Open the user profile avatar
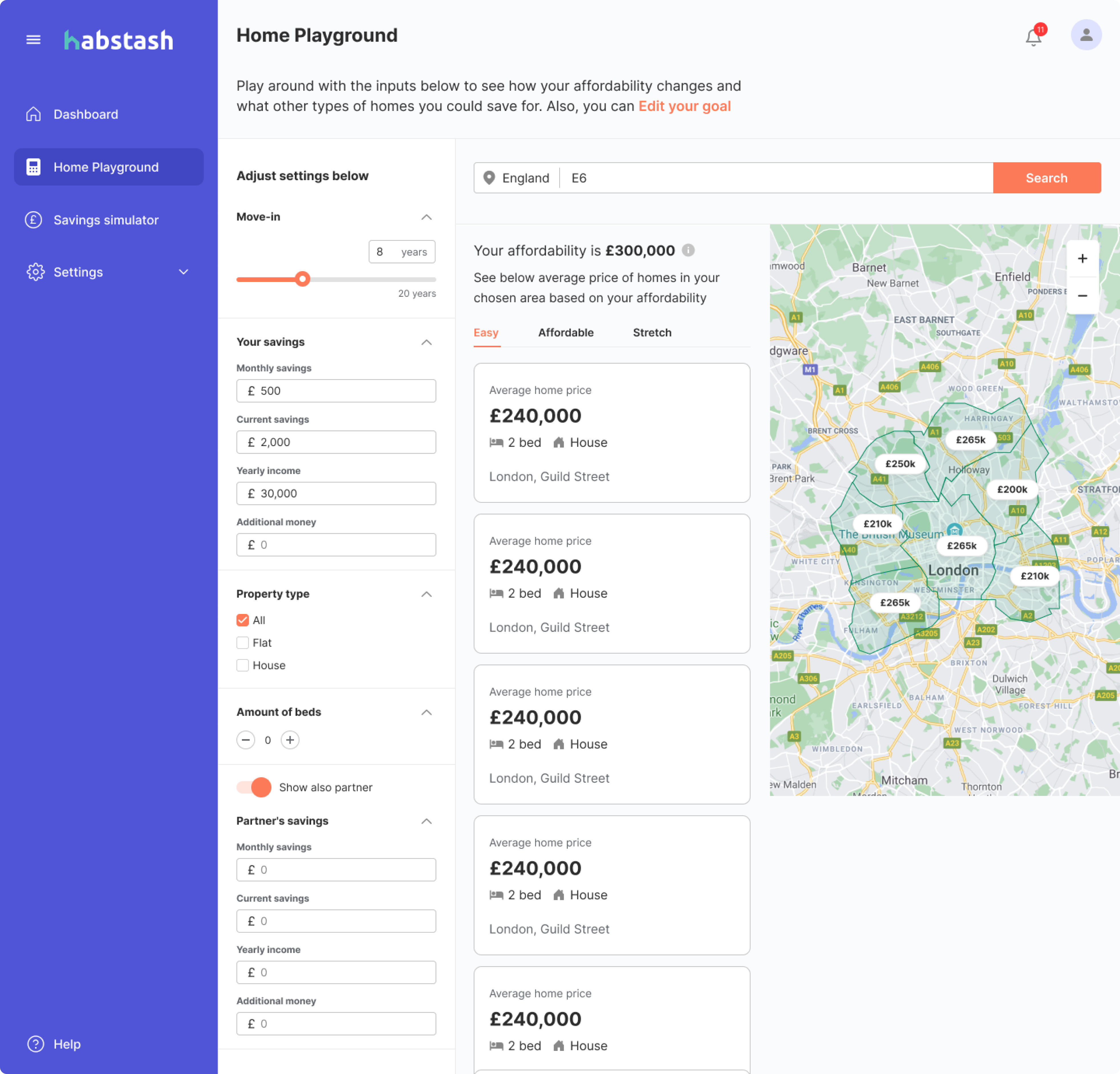The image size is (1120, 1074). (x=1085, y=35)
